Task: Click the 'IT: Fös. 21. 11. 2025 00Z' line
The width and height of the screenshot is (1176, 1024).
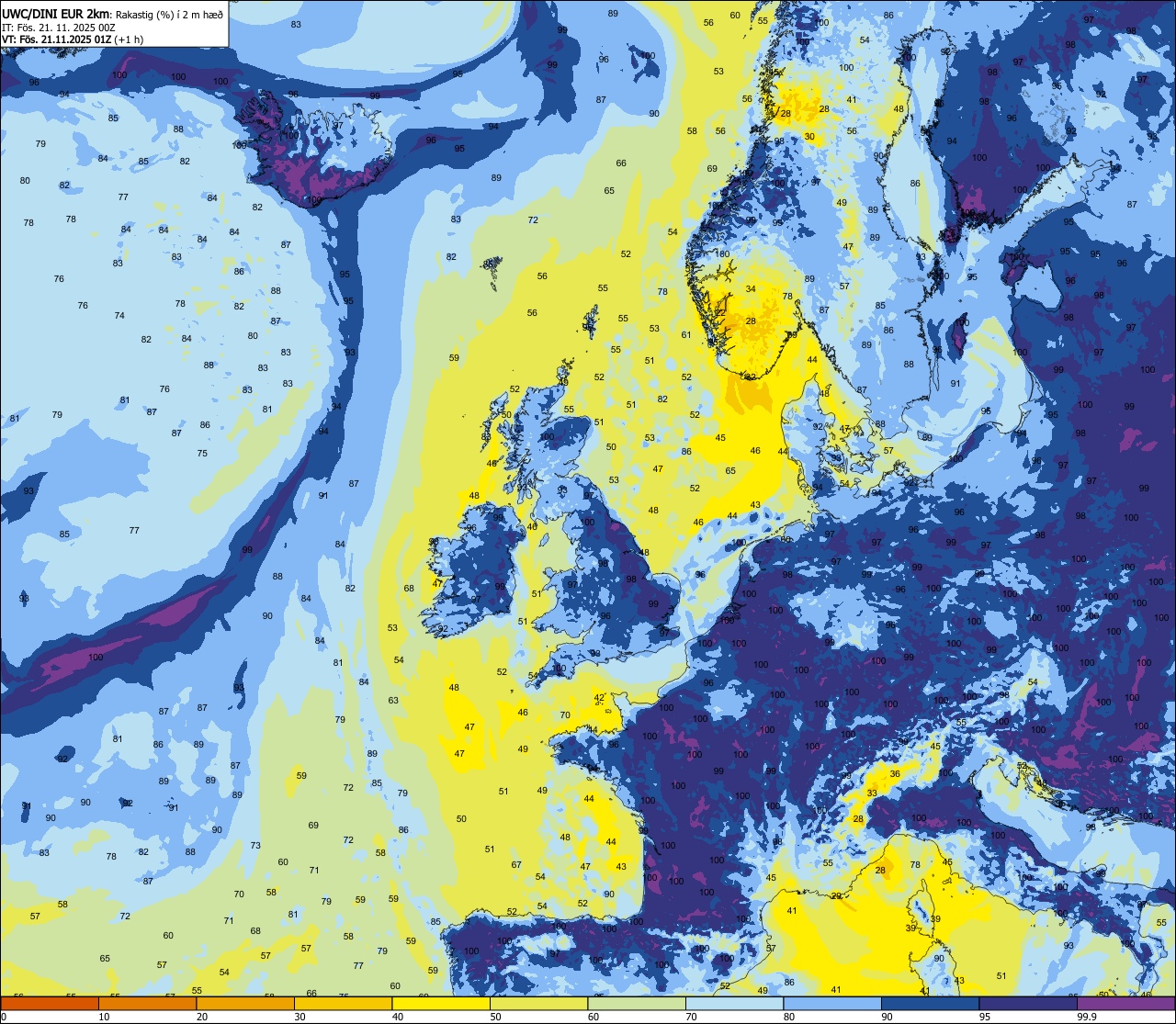Action: point(58,27)
